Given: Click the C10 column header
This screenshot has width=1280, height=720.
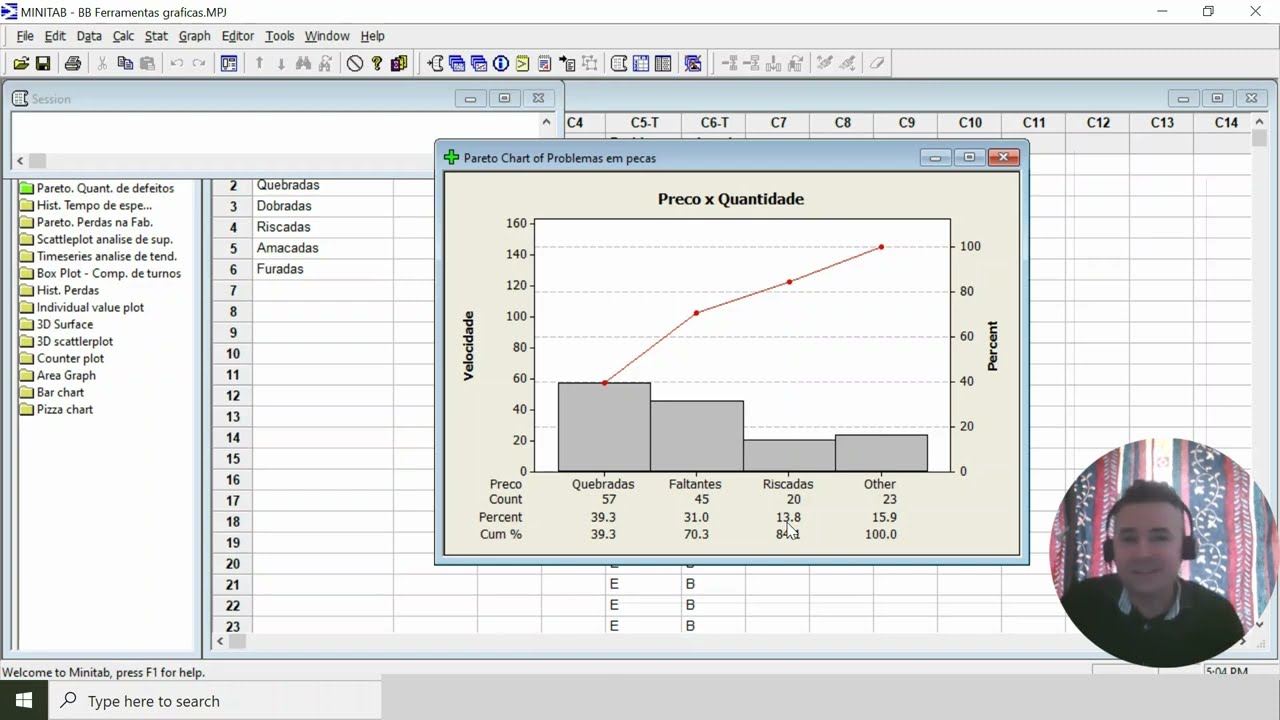Looking at the screenshot, I should [x=970, y=122].
